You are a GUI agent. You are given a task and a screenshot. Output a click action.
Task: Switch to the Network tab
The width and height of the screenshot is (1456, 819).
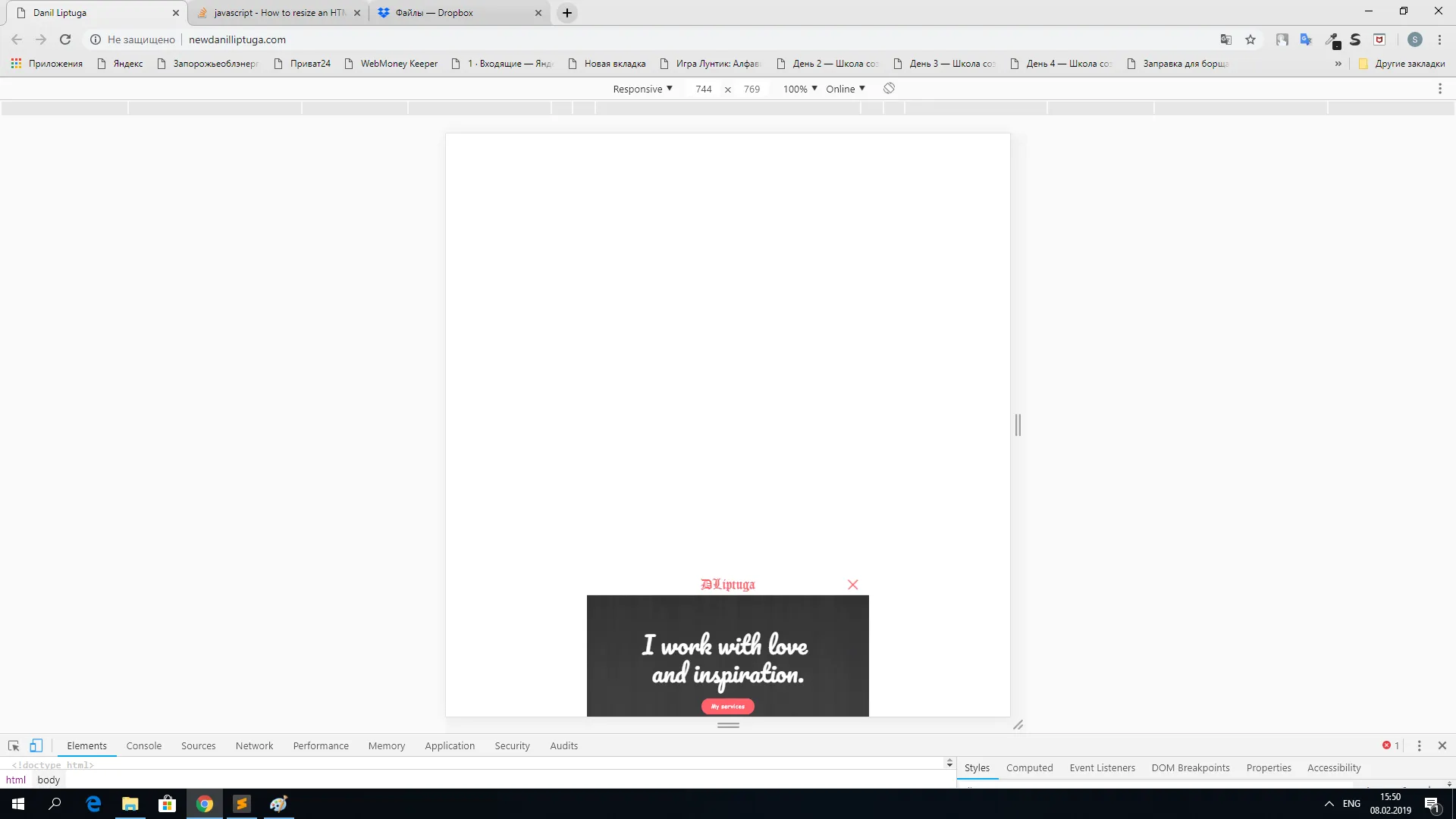pyautogui.click(x=254, y=745)
